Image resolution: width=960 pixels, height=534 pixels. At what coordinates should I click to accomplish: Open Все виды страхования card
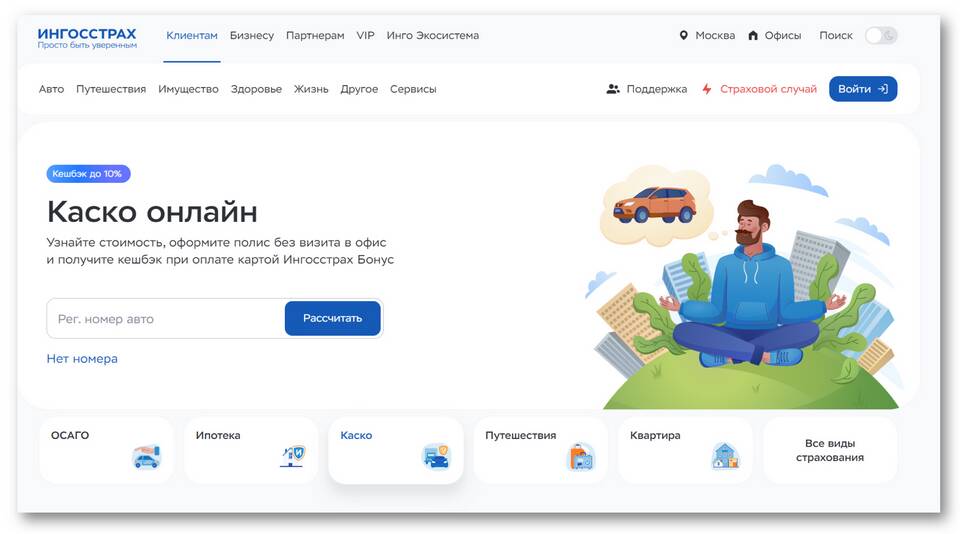830,450
